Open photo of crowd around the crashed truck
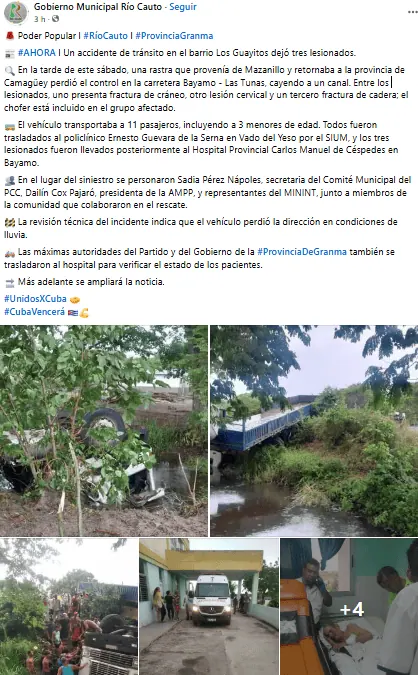The image size is (418, 675). (69, 607)
